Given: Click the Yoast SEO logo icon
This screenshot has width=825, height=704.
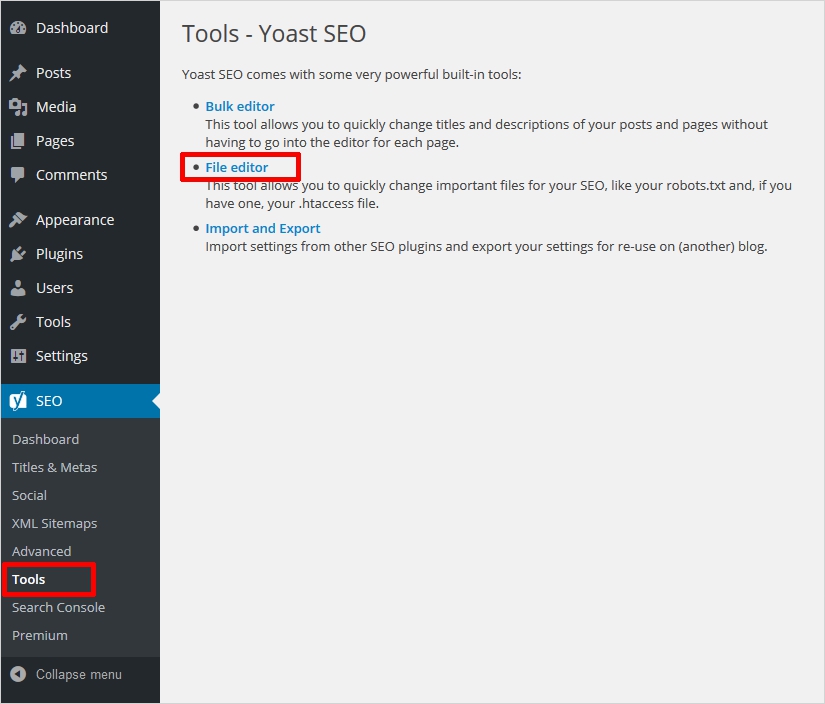Looking at the screenshot, I should [x=18, y=401].
